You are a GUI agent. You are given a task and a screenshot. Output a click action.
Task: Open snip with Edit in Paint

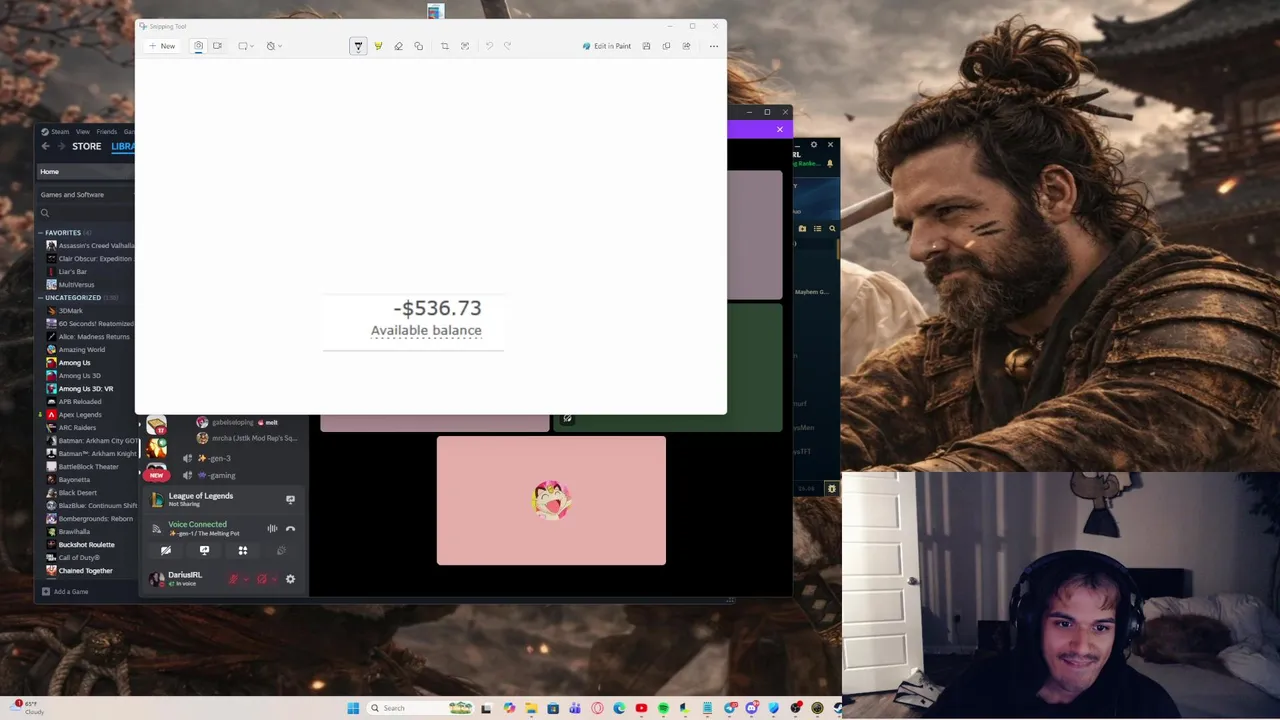607,46
